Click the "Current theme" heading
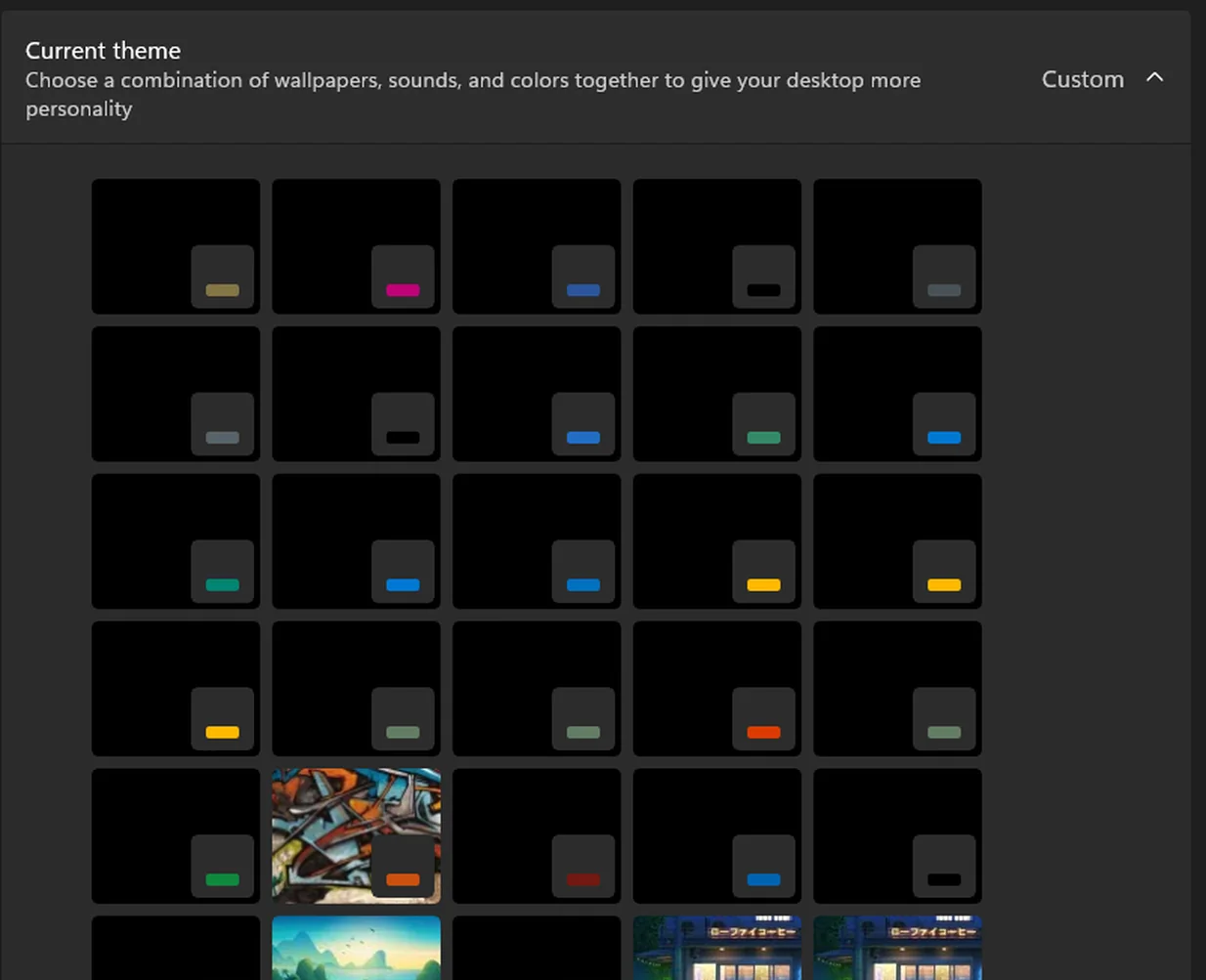Viewport: 1206px width, 980px height. coord(103,50)
